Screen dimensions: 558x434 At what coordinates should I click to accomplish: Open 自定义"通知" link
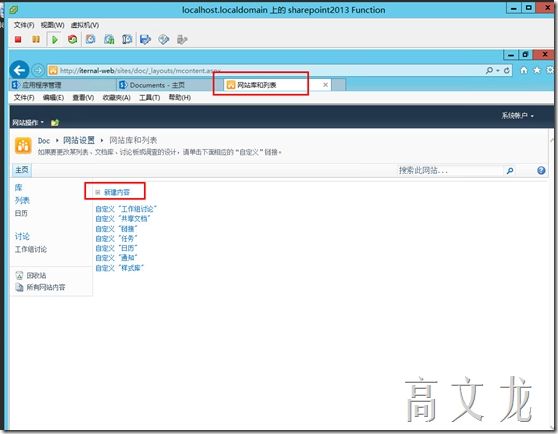tap(116, 258)
